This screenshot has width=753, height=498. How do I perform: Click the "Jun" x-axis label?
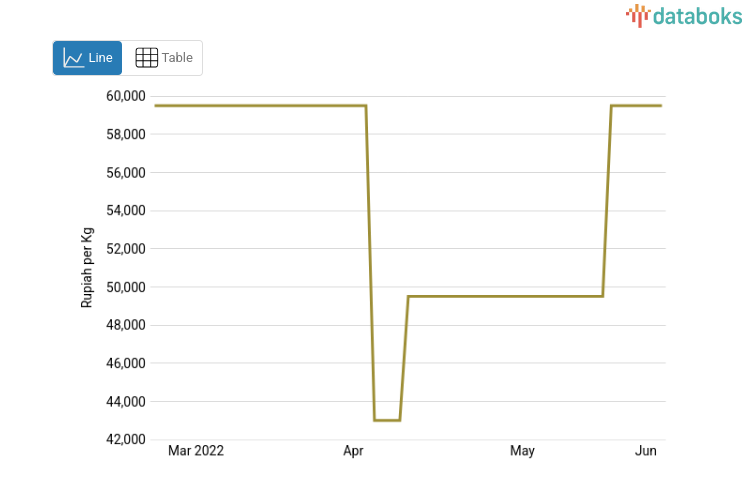(646, 451)
